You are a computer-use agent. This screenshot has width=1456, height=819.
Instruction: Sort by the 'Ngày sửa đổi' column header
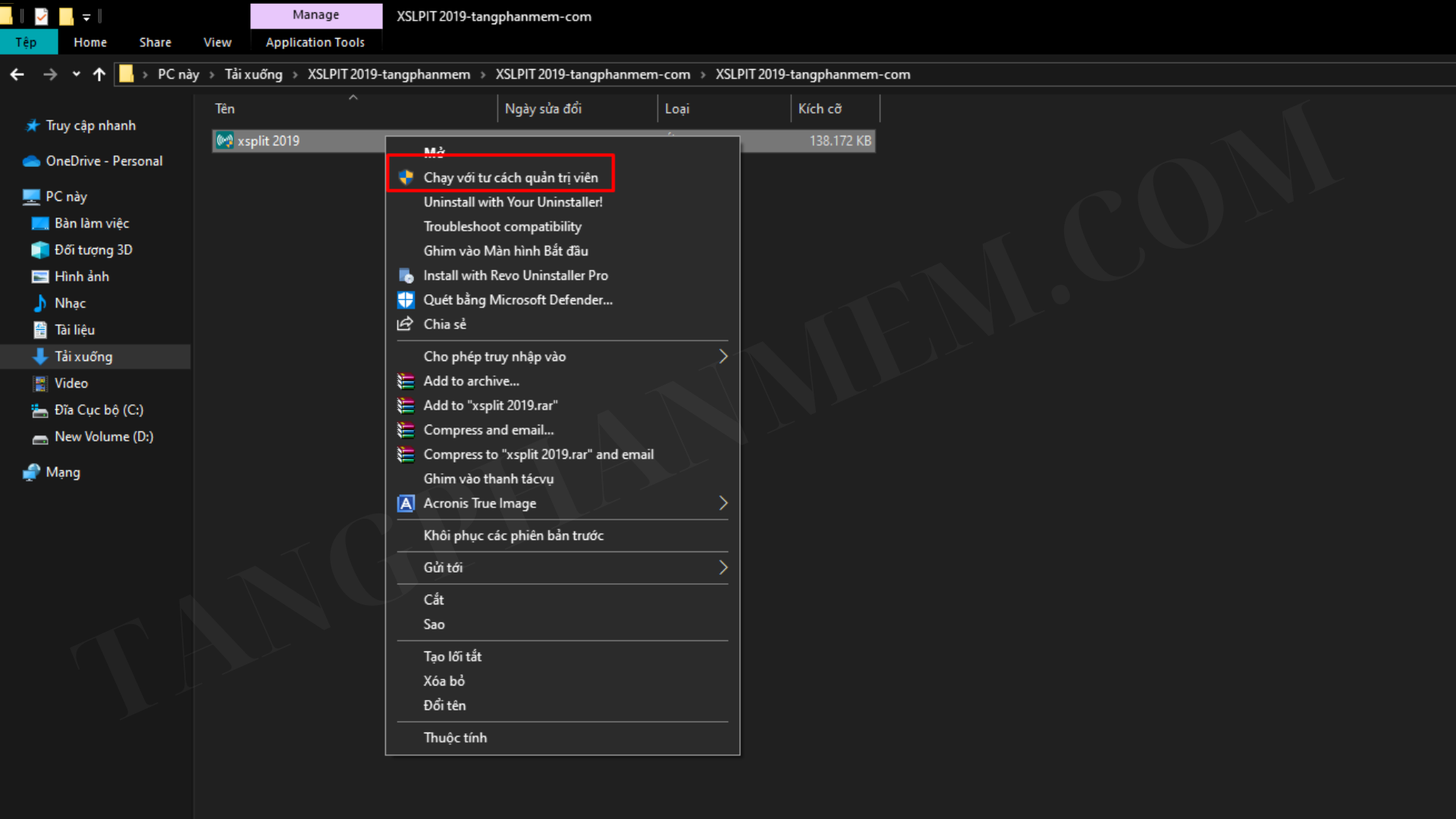(543, 108)
